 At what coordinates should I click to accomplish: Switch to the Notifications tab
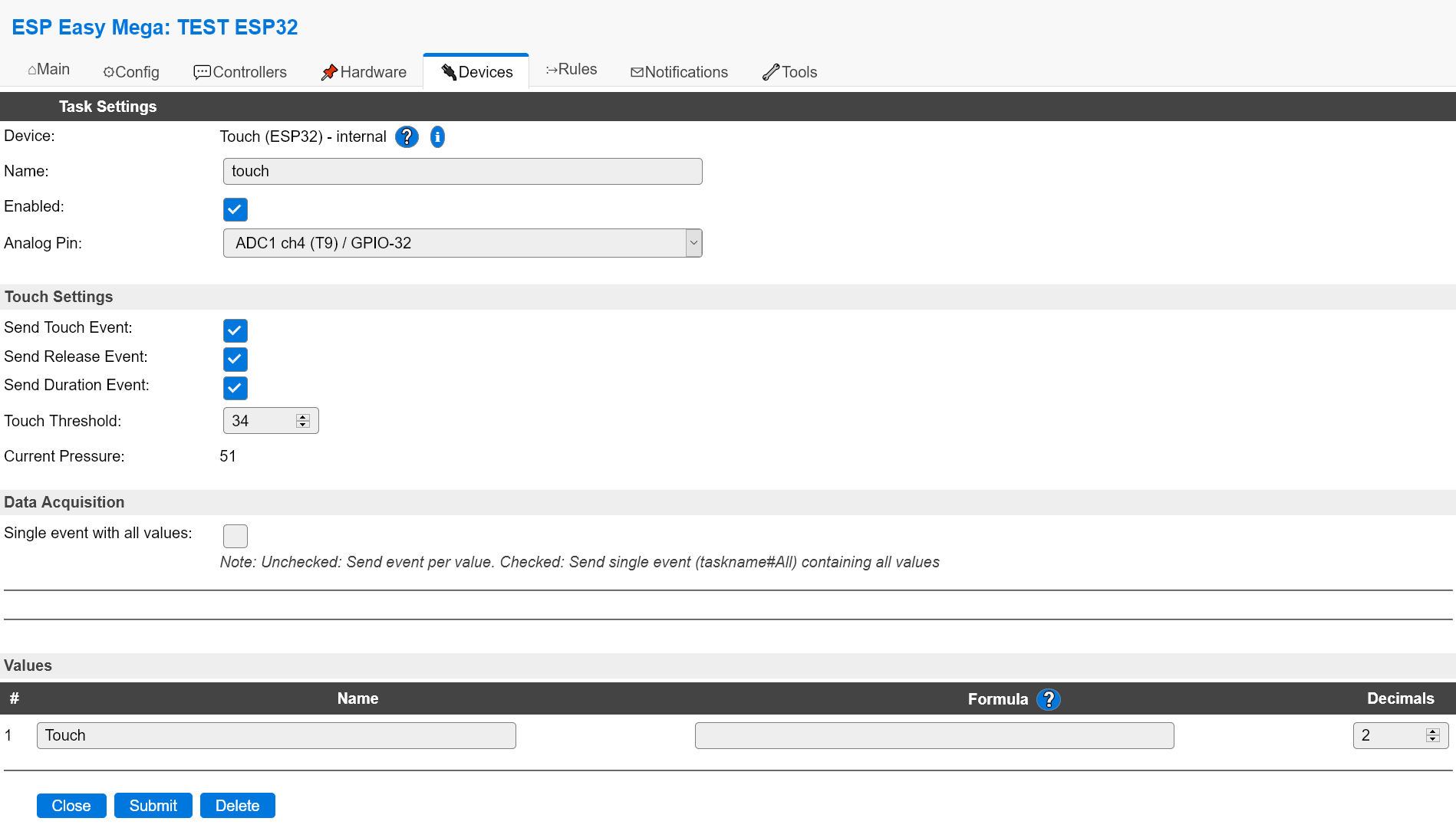pos(679,72)
